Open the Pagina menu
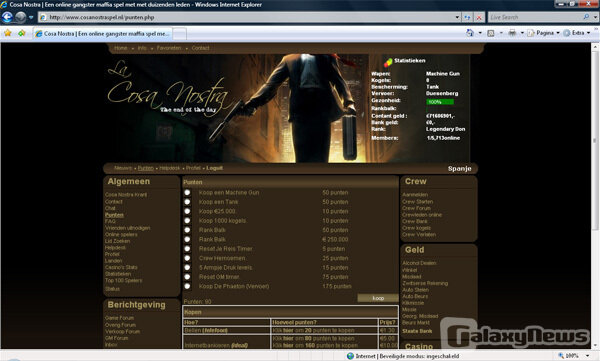The height and width of the screenshot is (361, 600). pos(543,33)
